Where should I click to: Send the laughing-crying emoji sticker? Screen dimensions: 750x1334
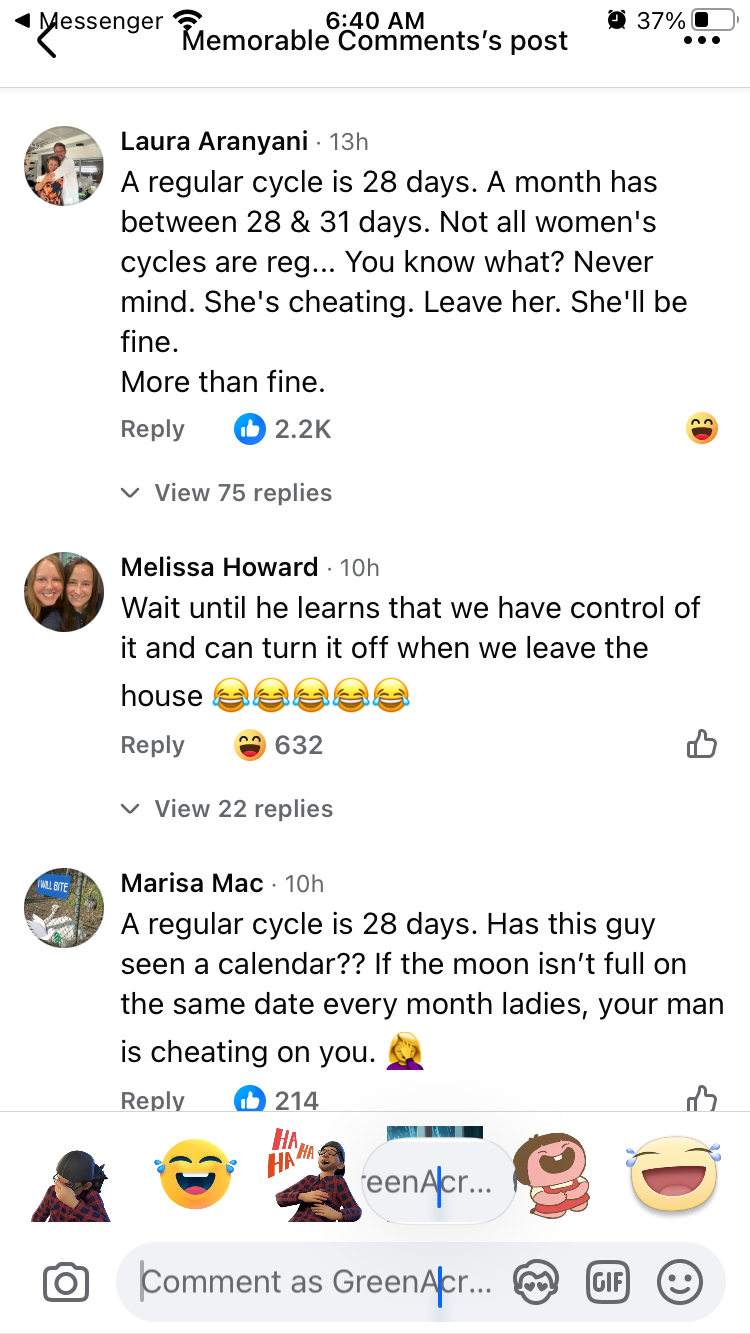click(x=196, y=1174)
